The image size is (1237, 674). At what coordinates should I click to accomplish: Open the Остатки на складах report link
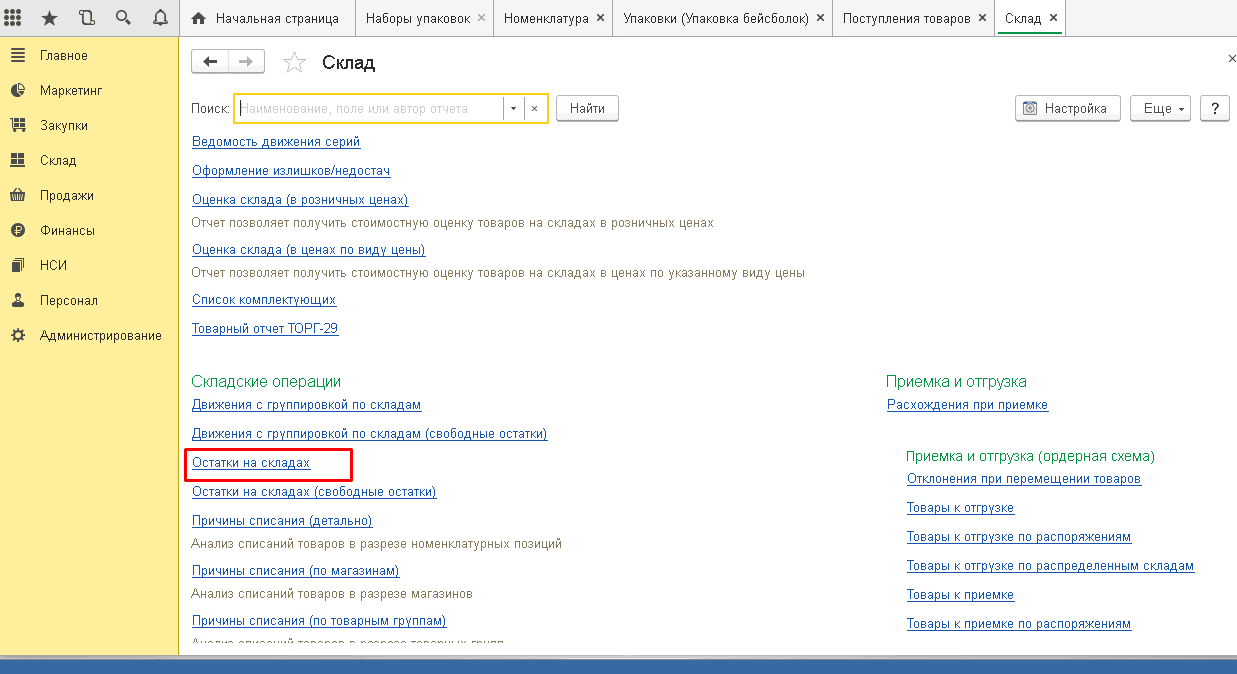point(251,463)
